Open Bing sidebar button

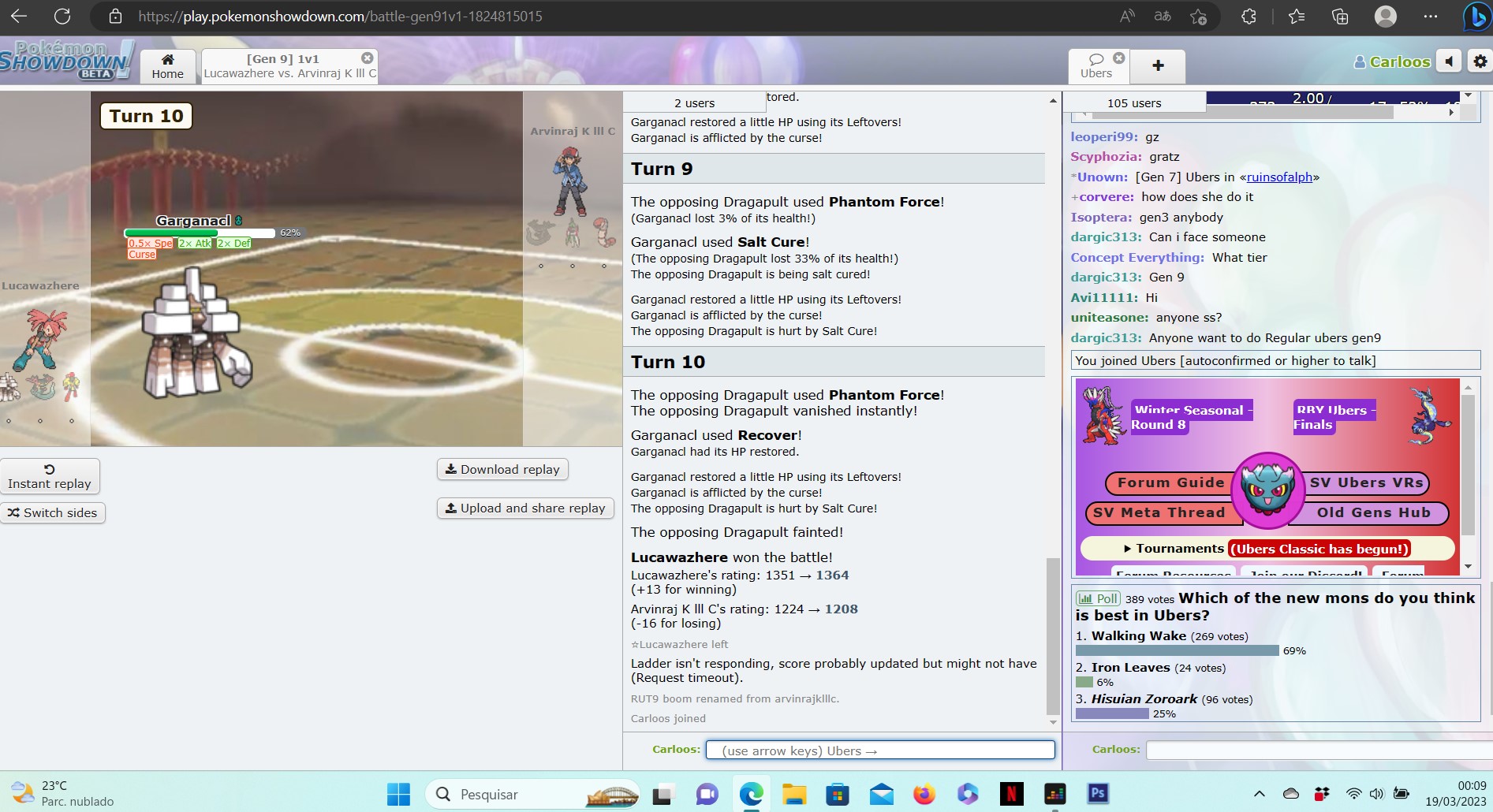pos(1476,17)
